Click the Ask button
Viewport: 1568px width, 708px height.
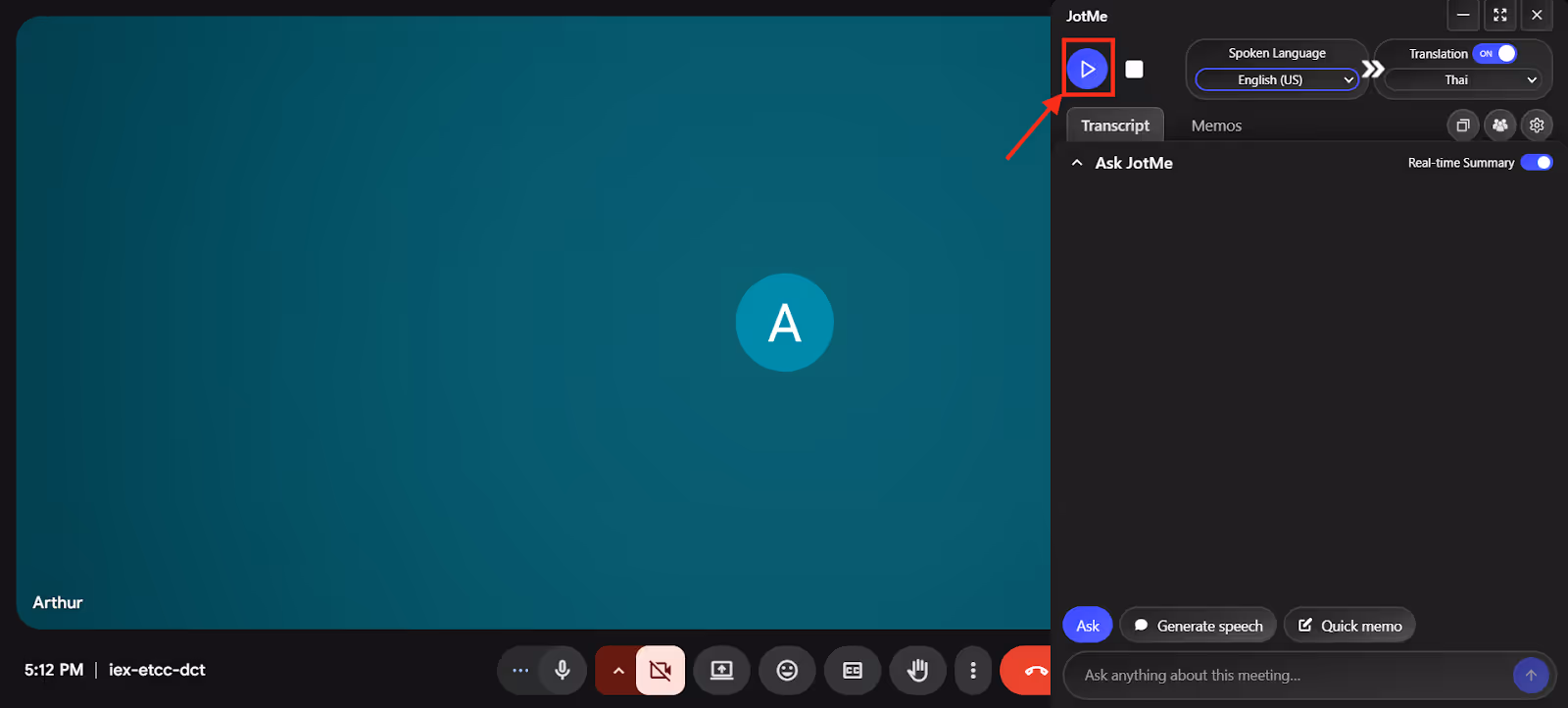(1088, 626)
